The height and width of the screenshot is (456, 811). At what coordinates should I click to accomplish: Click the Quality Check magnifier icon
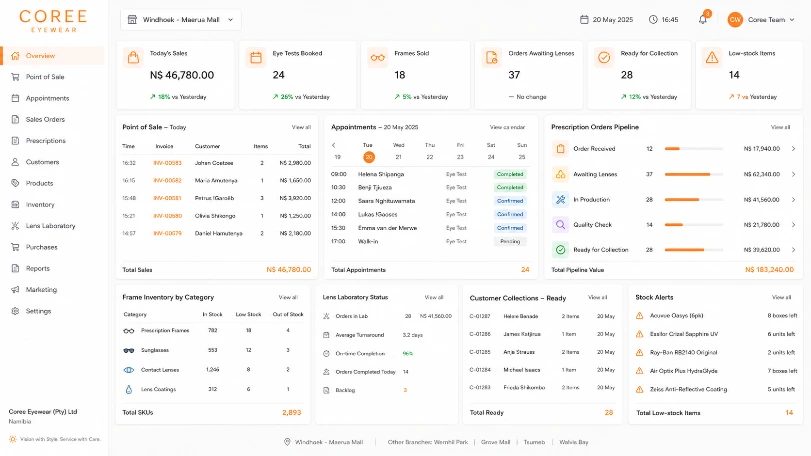click(x=560, y=225)
